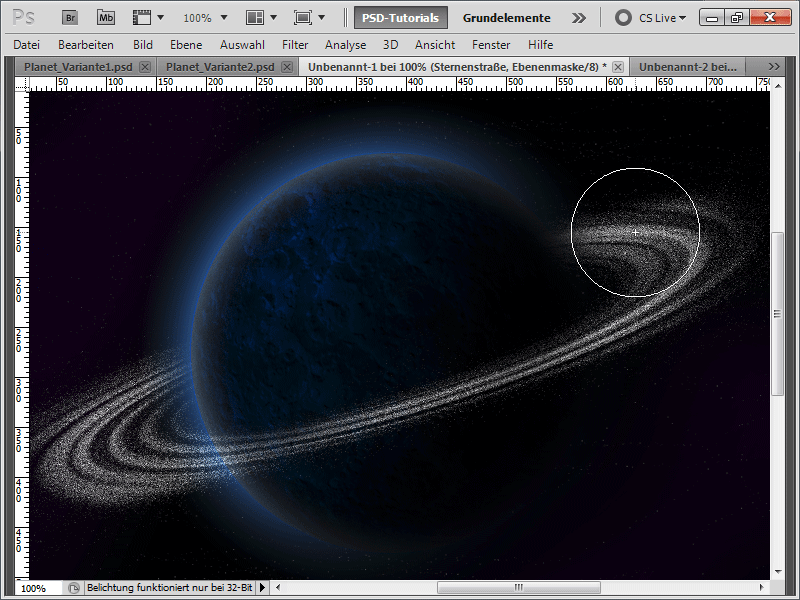Click the Belichtung status bar text

click(169, 588)
